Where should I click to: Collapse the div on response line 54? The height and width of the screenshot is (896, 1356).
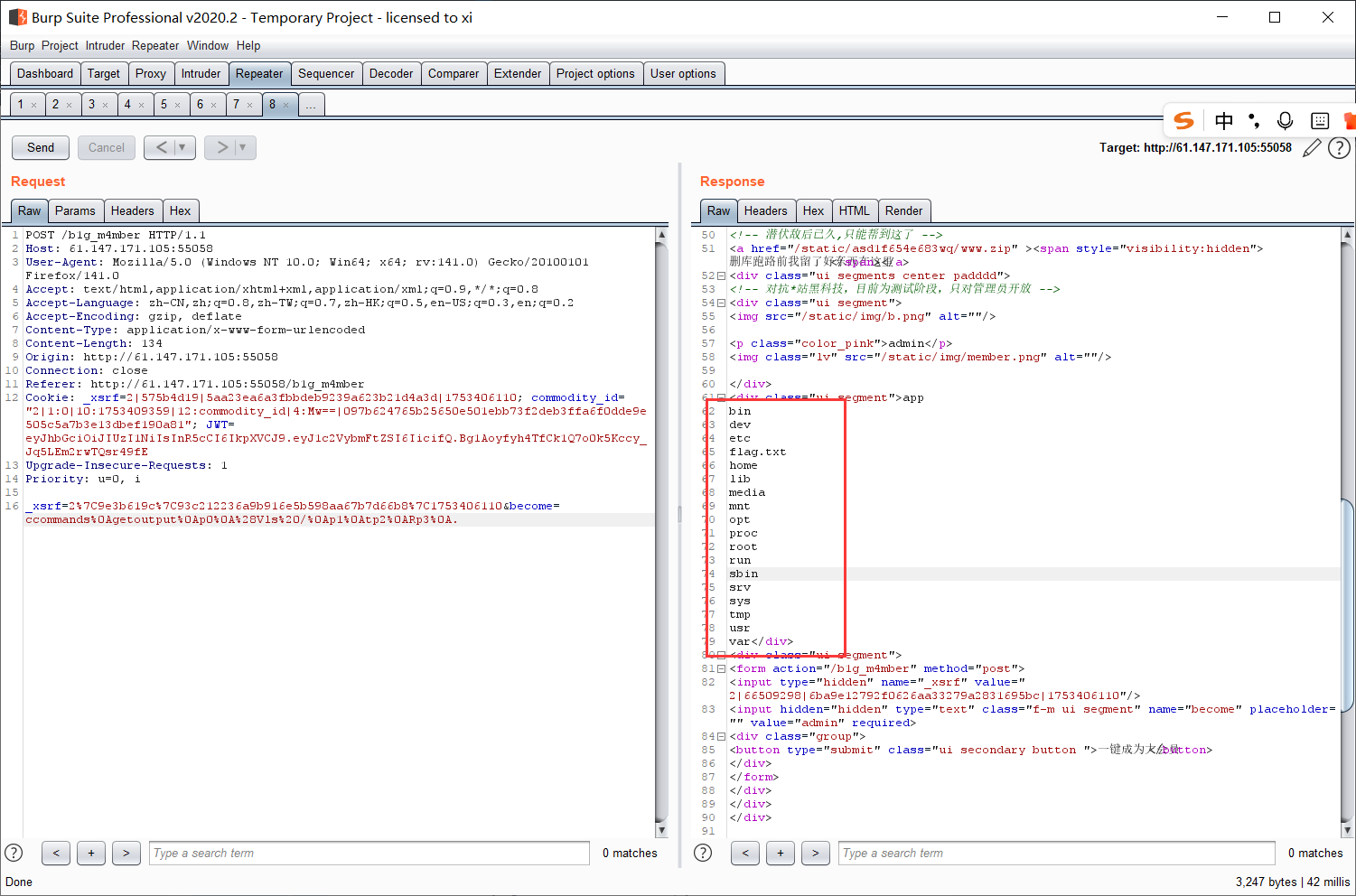[721, 303]
